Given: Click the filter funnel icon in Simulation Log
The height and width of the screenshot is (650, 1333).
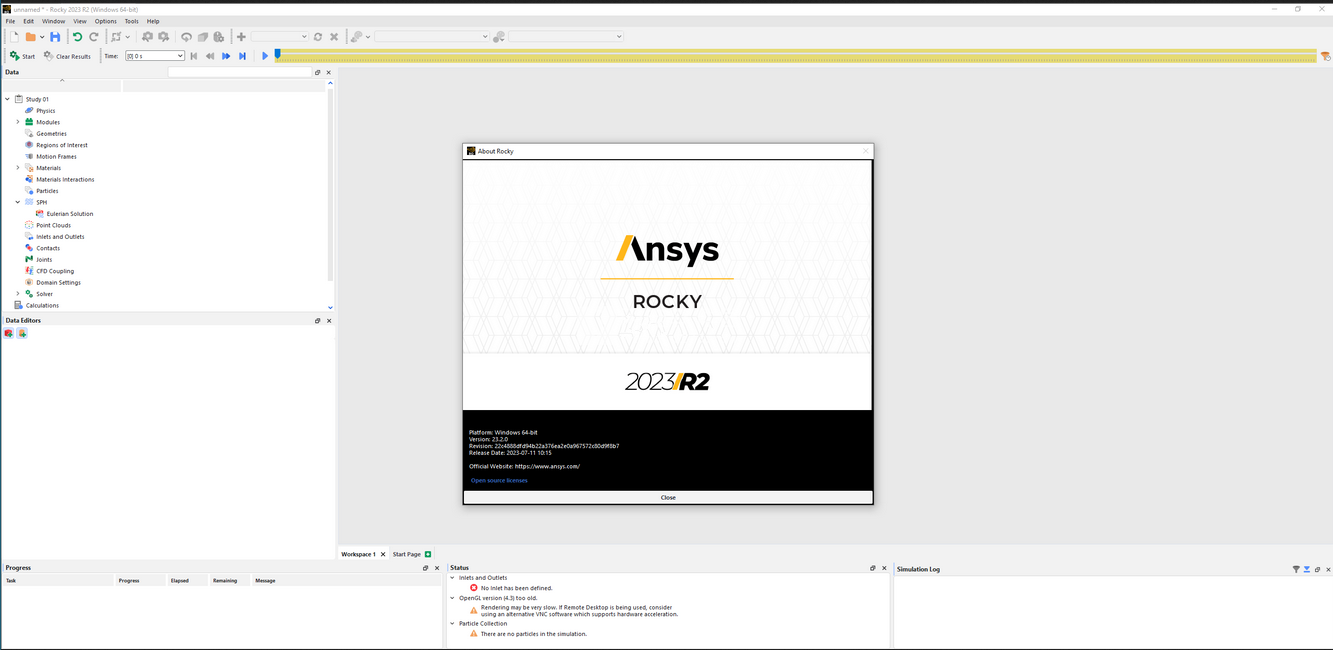Looking at the screenshot, I should [x=1296, y=568].
